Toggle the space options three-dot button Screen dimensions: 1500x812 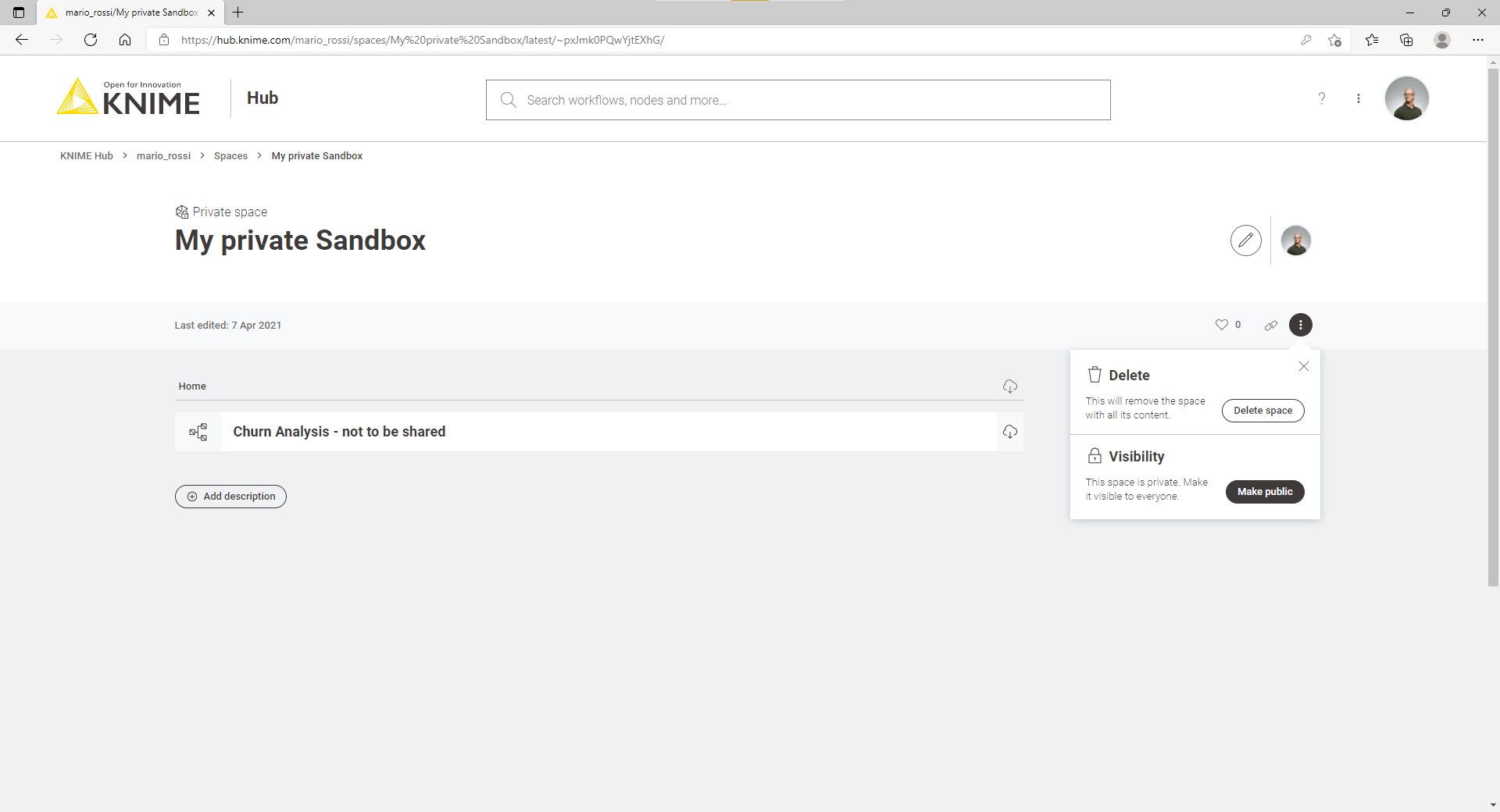click(x=1301, y=325)
